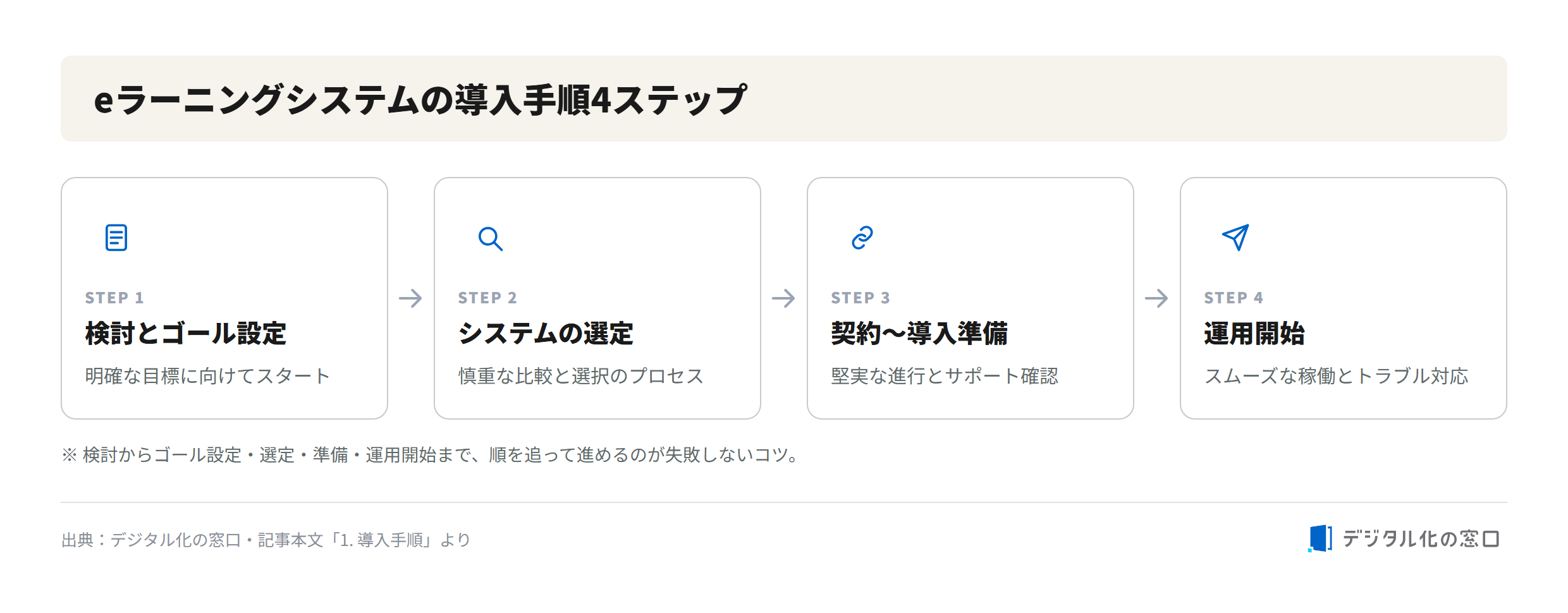This screenshot has width=1568, height=613.
Task: Click the デジタル化の窓口 logo text
Action: point(1421,539)
